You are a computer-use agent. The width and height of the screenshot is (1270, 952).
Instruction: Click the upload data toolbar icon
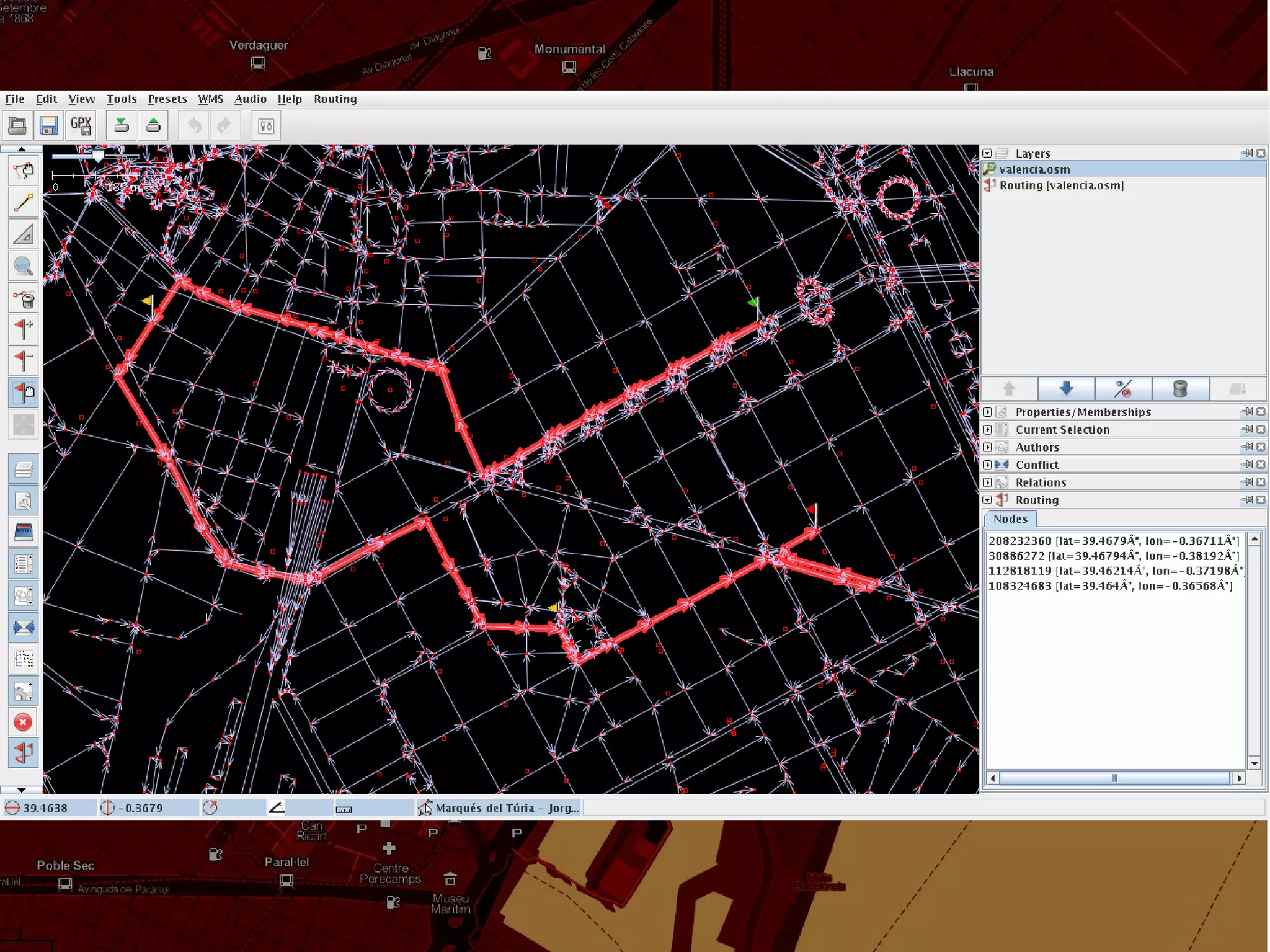tap(153, 126)
